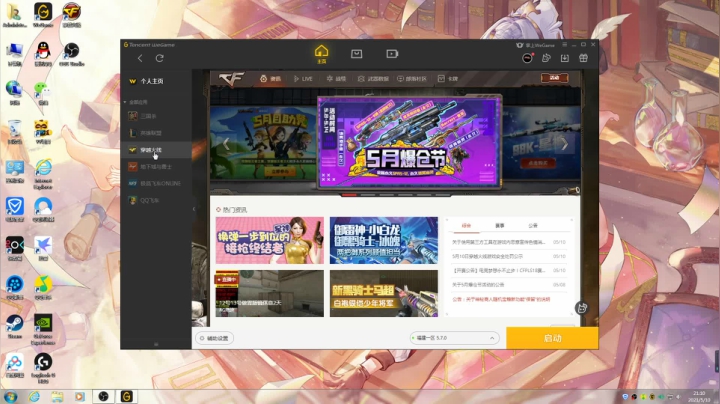Open the red 公告 notice link
Viewport: 720px width, 404px height.
[x=501, y=299]
